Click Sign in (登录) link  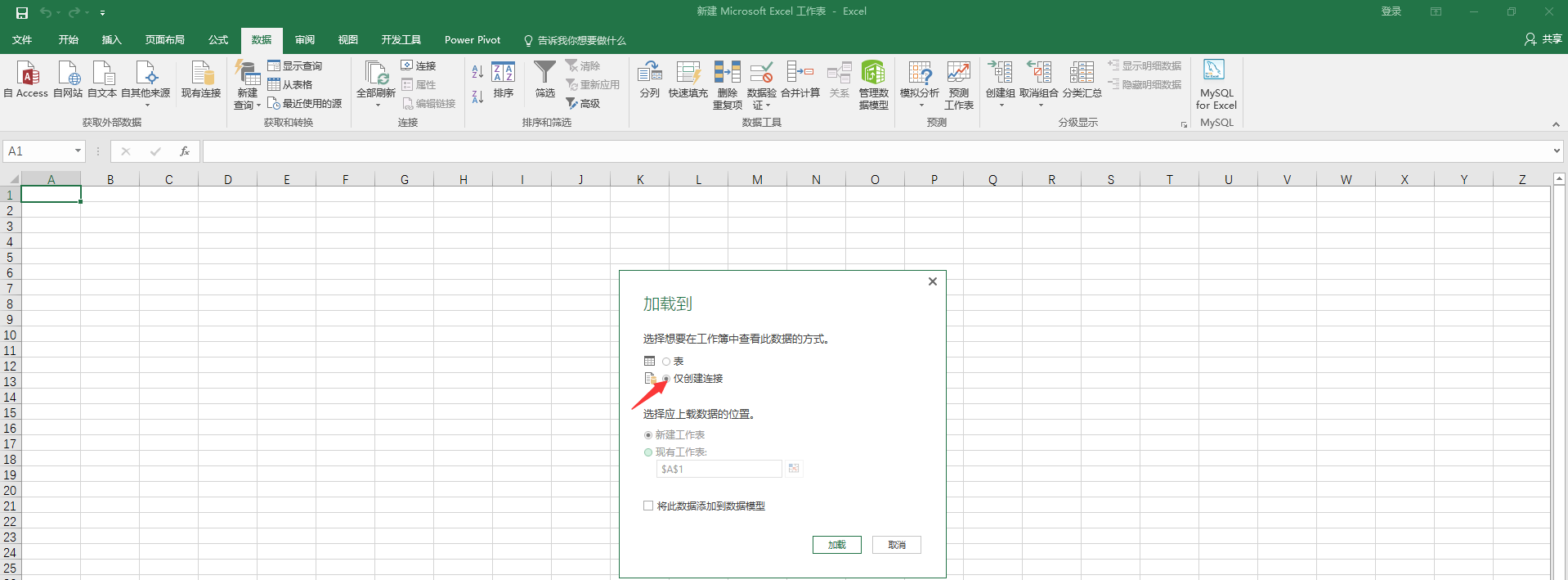(1391, 11)
